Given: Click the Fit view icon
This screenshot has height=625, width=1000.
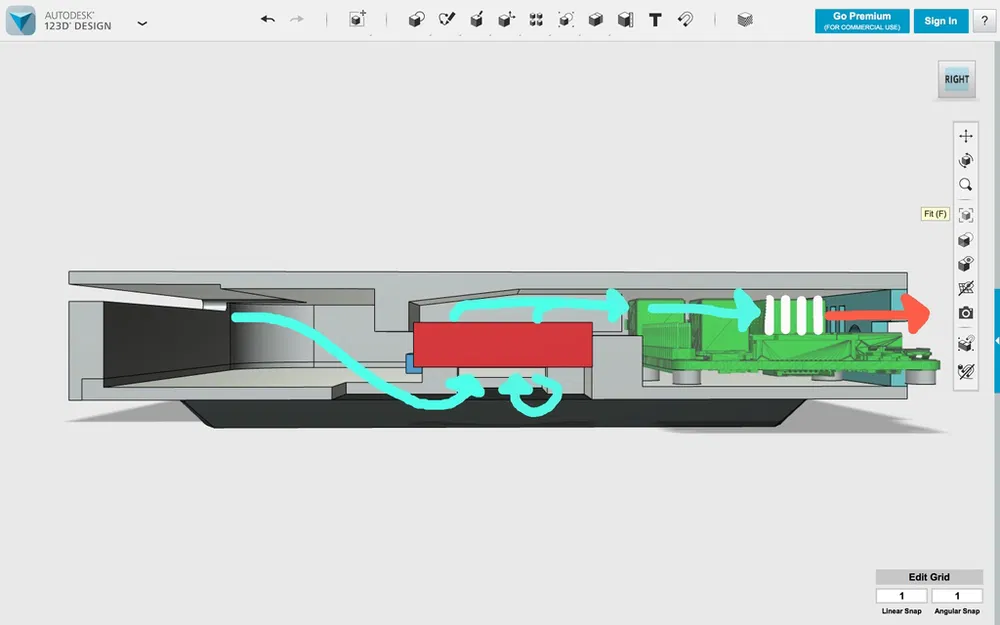Looking at the screenshot, I should point(966,215).
